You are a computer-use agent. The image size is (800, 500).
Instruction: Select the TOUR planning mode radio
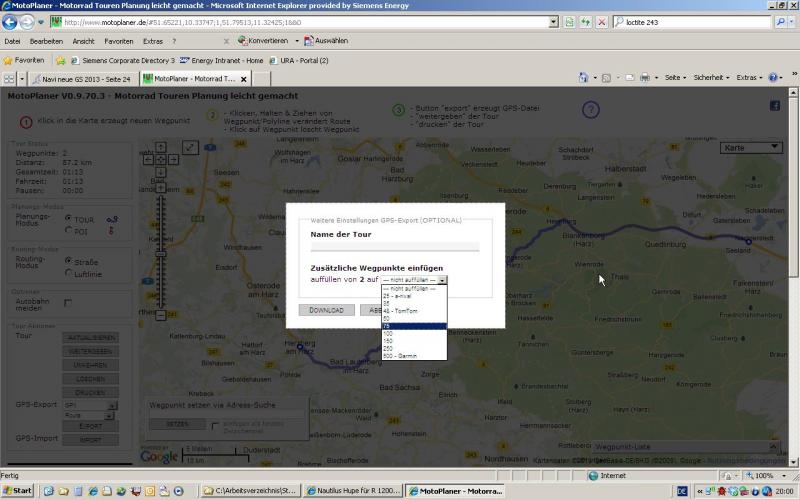coord(68,218)
